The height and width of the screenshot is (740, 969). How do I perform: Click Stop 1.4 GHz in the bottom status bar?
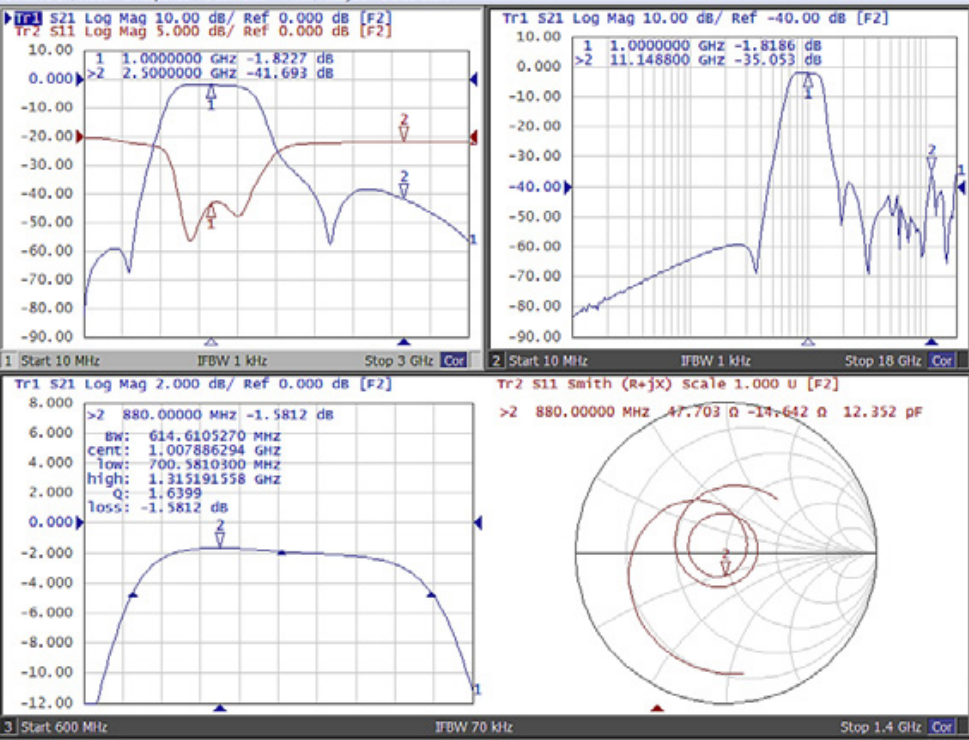click(881, 727)
